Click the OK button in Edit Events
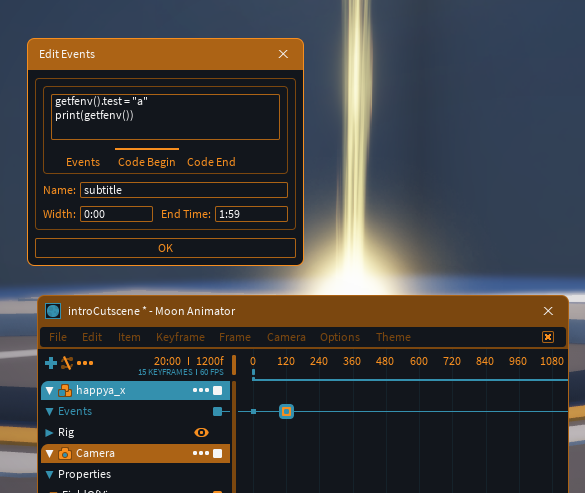Screen dimensions: 585x493 tap(165, 248)
